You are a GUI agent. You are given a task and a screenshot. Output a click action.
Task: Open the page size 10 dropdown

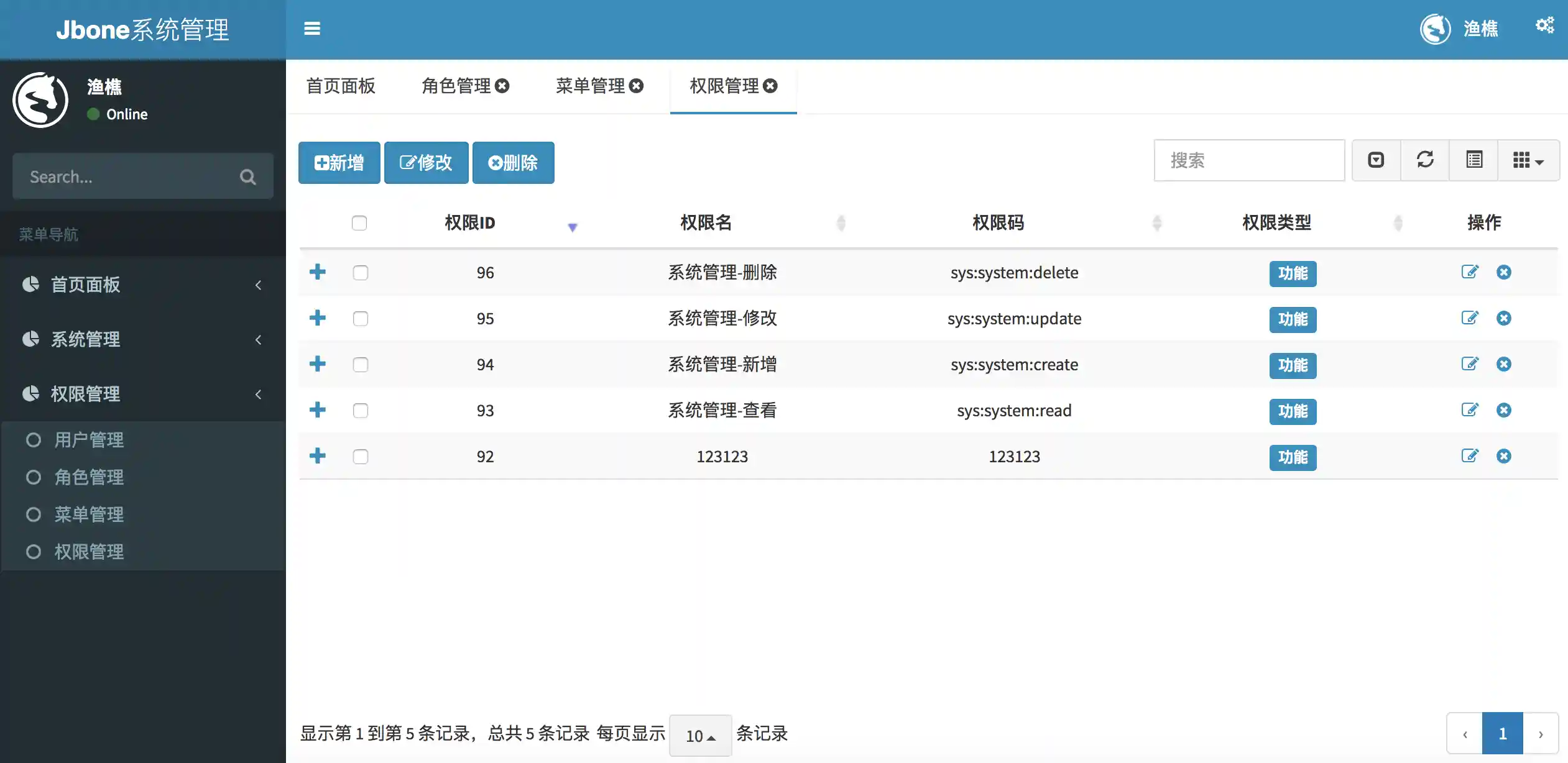[x=700, y=736]
